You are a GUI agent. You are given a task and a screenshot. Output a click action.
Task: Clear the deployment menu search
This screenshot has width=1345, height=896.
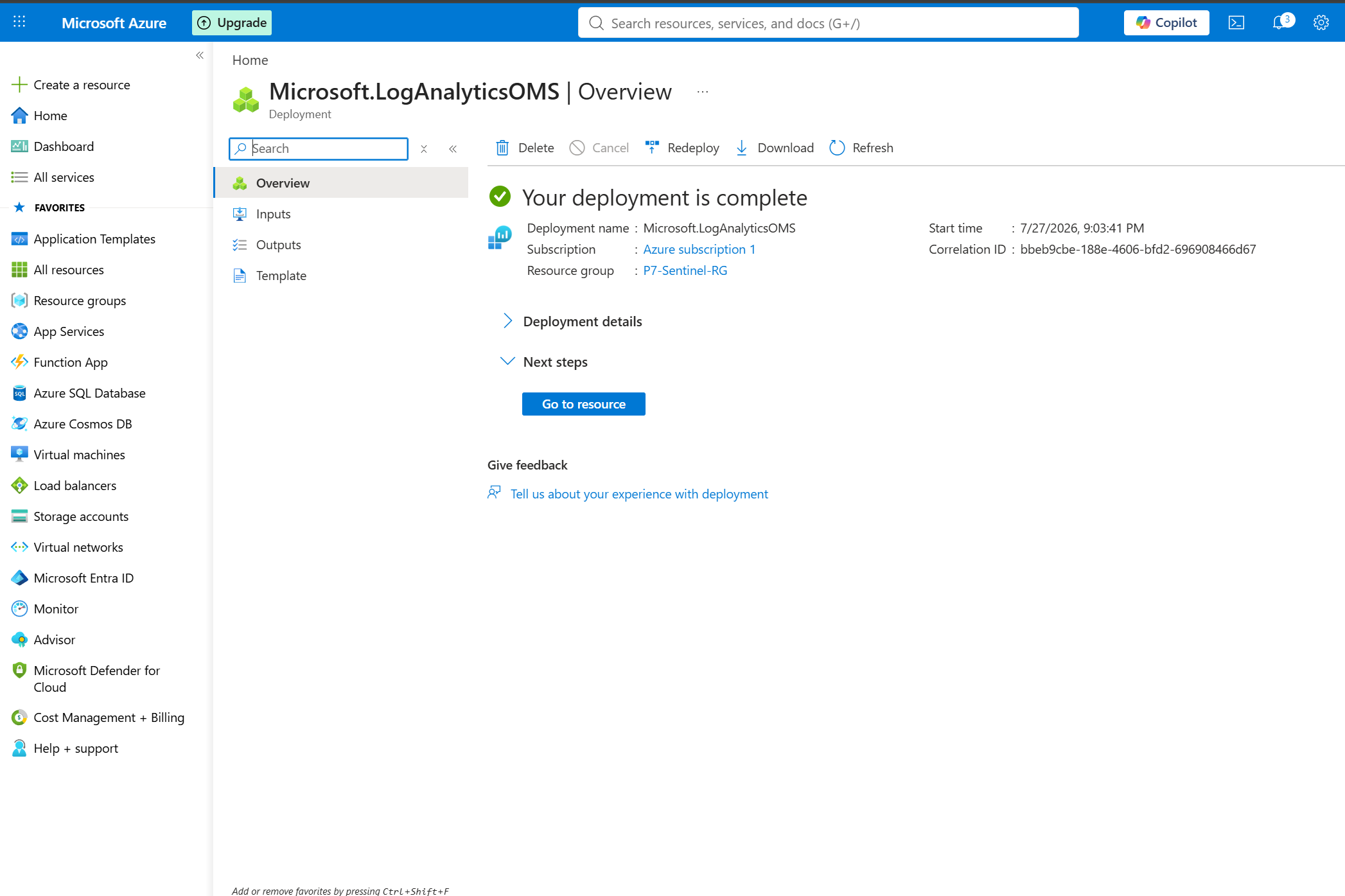[424, 149]
